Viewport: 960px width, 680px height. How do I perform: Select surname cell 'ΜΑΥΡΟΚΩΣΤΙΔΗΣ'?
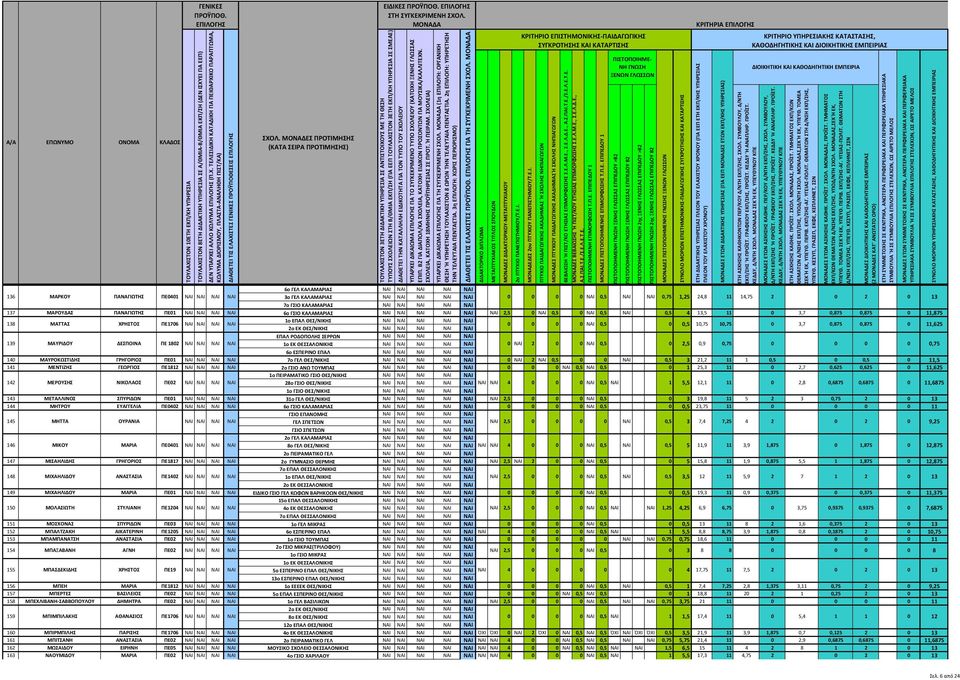(x=59, y=360)
